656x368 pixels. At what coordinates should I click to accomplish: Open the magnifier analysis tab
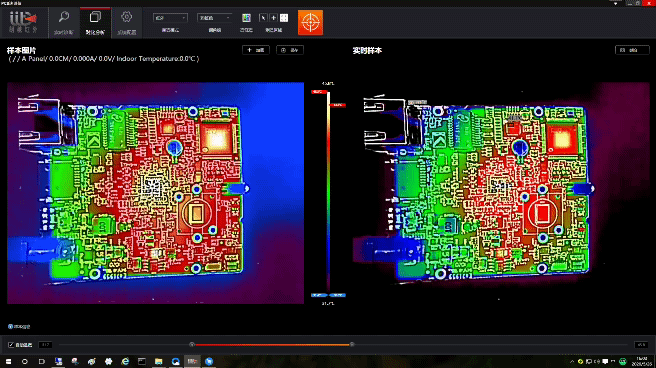(64, 23)
